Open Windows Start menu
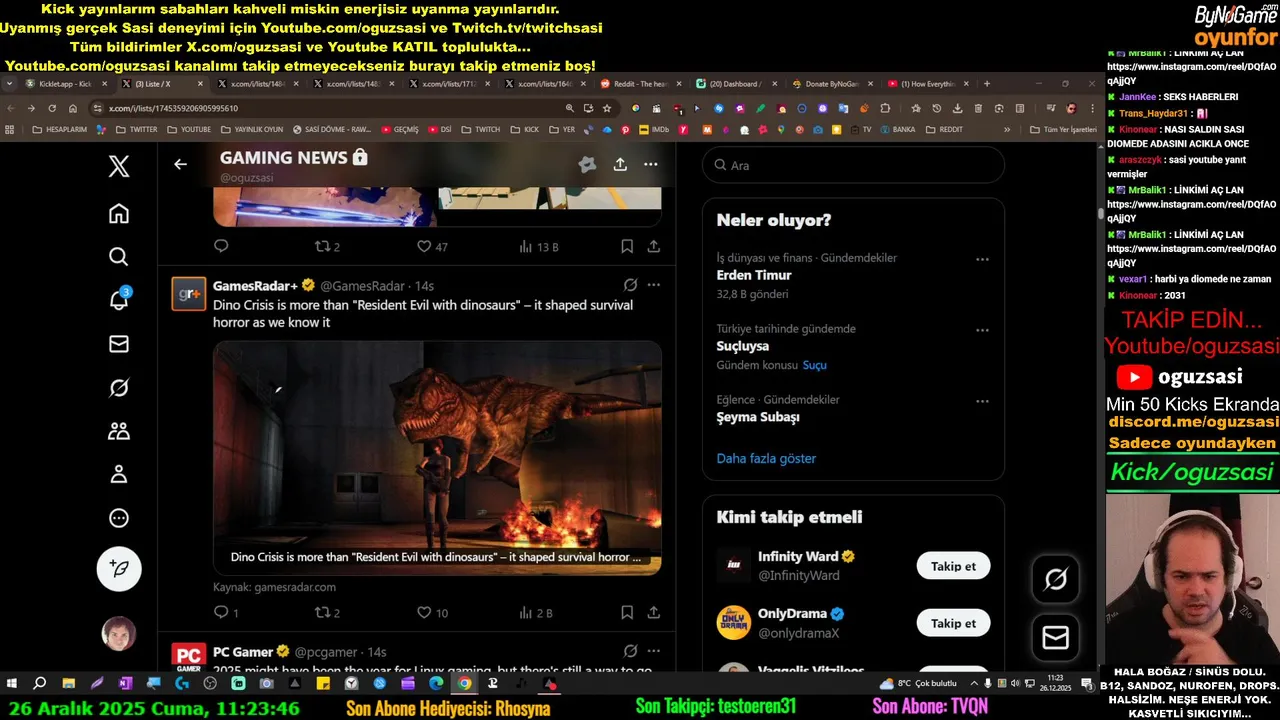Viewport: 1280px width, 720px height. point(12,684)
